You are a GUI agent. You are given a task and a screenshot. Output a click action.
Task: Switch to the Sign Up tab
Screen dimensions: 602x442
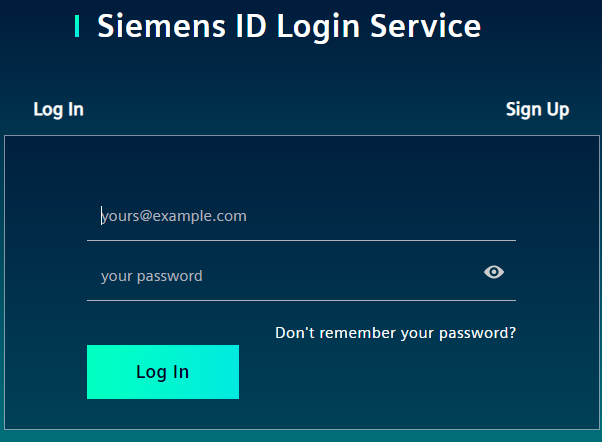(x=537, y=110)
